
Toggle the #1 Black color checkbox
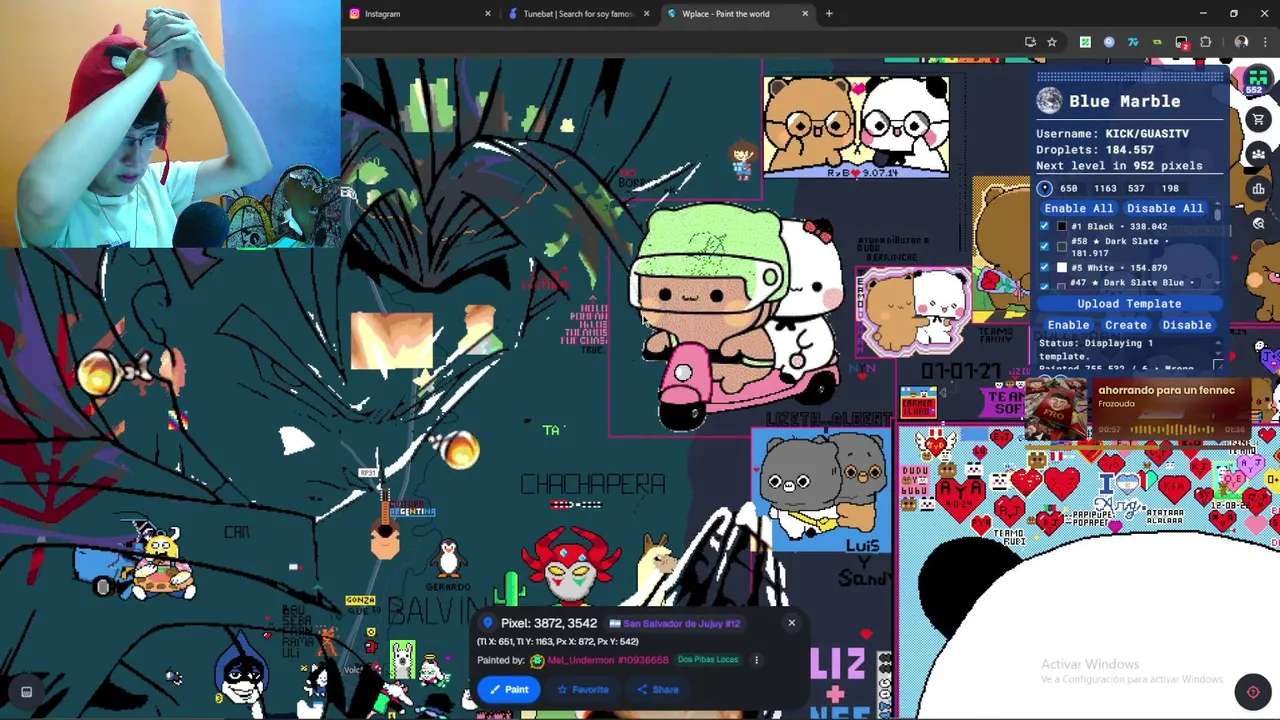(x=1045, y=226)
